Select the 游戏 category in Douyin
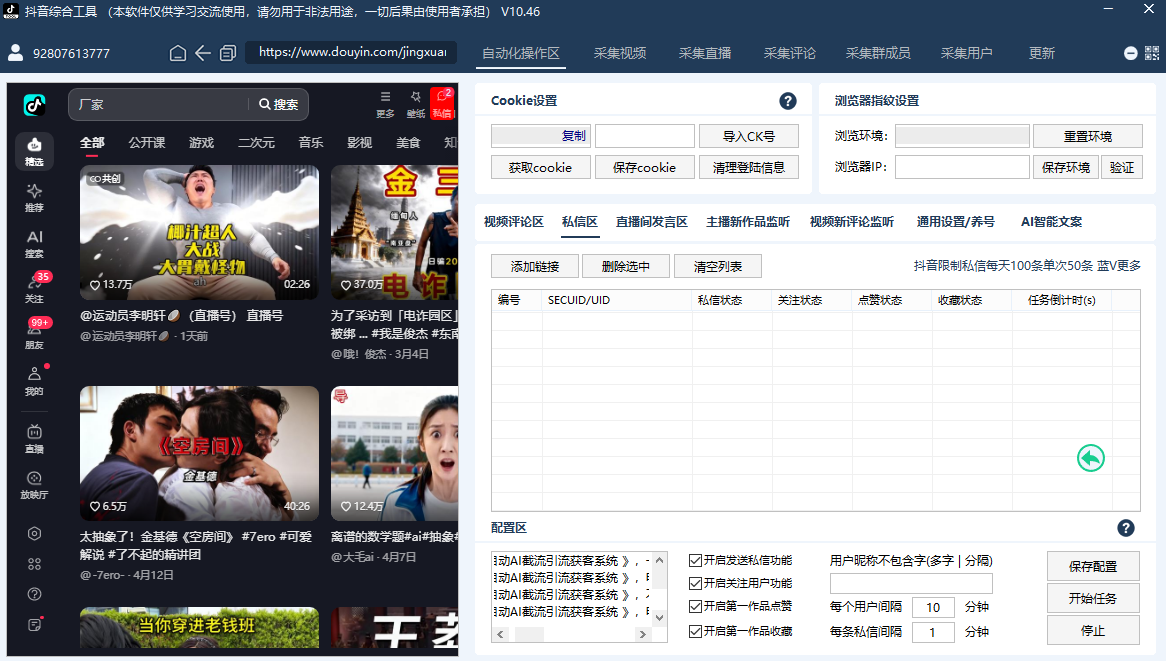This screenshot has width=1166, height=661. coord(201,143)
